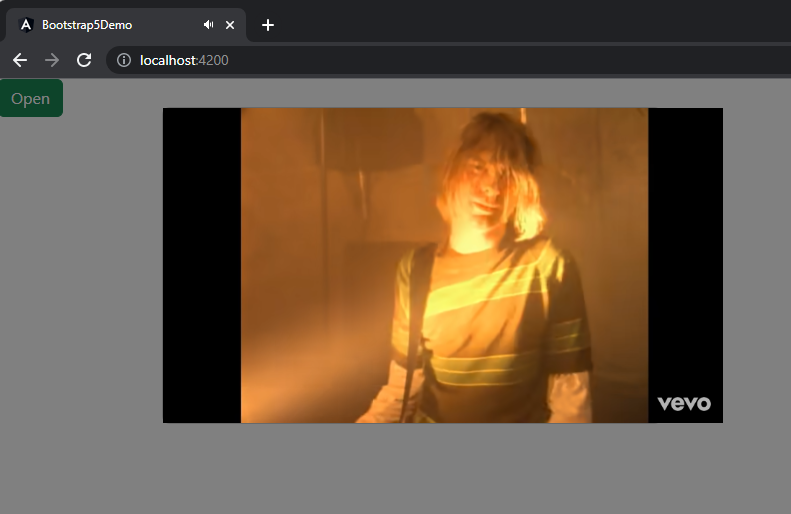This screenshot has height=514, width=791.
Task: Go back to the previous page
Action: click(x=20, y=60)
